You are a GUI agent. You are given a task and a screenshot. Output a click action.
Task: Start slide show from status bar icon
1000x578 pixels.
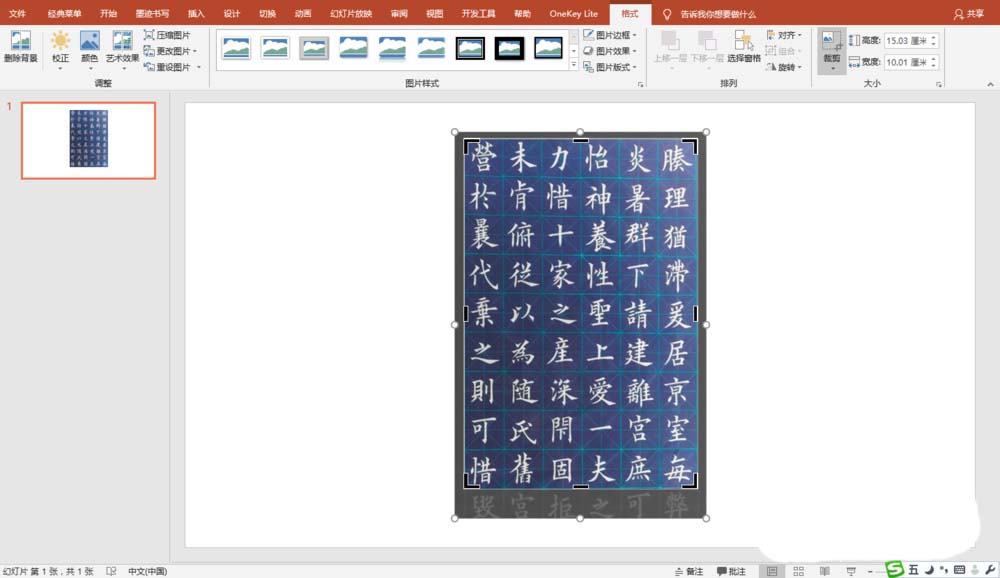tap(851, 571)
